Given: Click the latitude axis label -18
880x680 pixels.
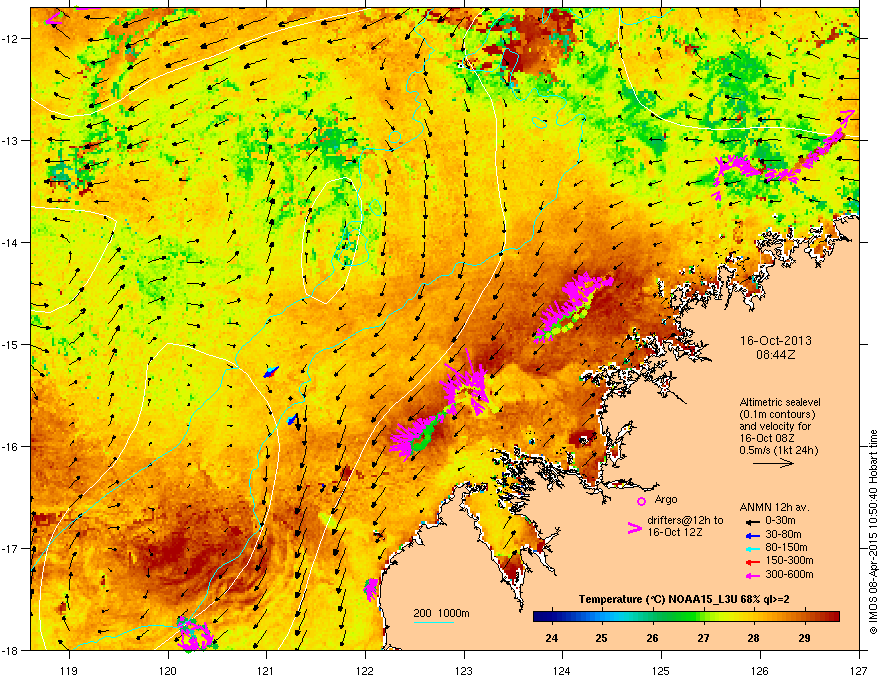Looking at the screenshot, I should point(11,650).
